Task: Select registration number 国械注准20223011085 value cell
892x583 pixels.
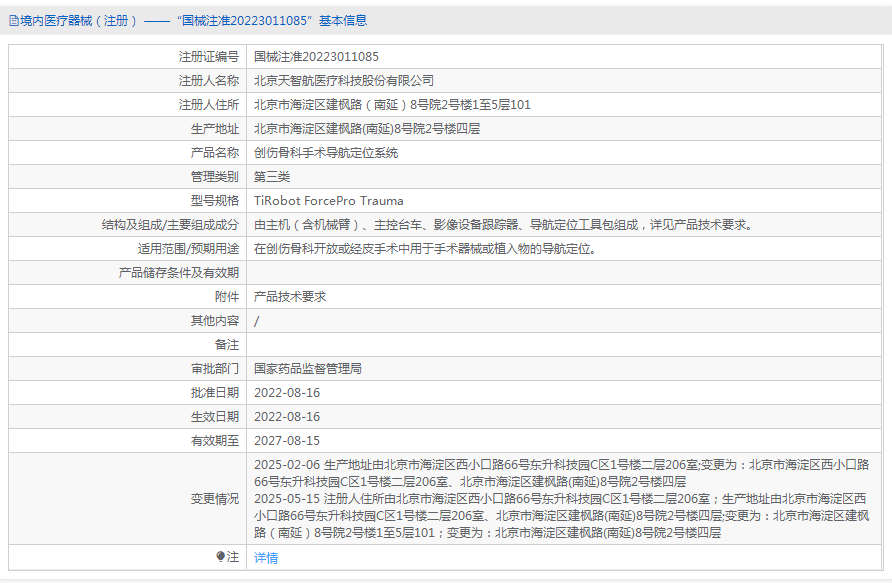Action: [316, 57]
